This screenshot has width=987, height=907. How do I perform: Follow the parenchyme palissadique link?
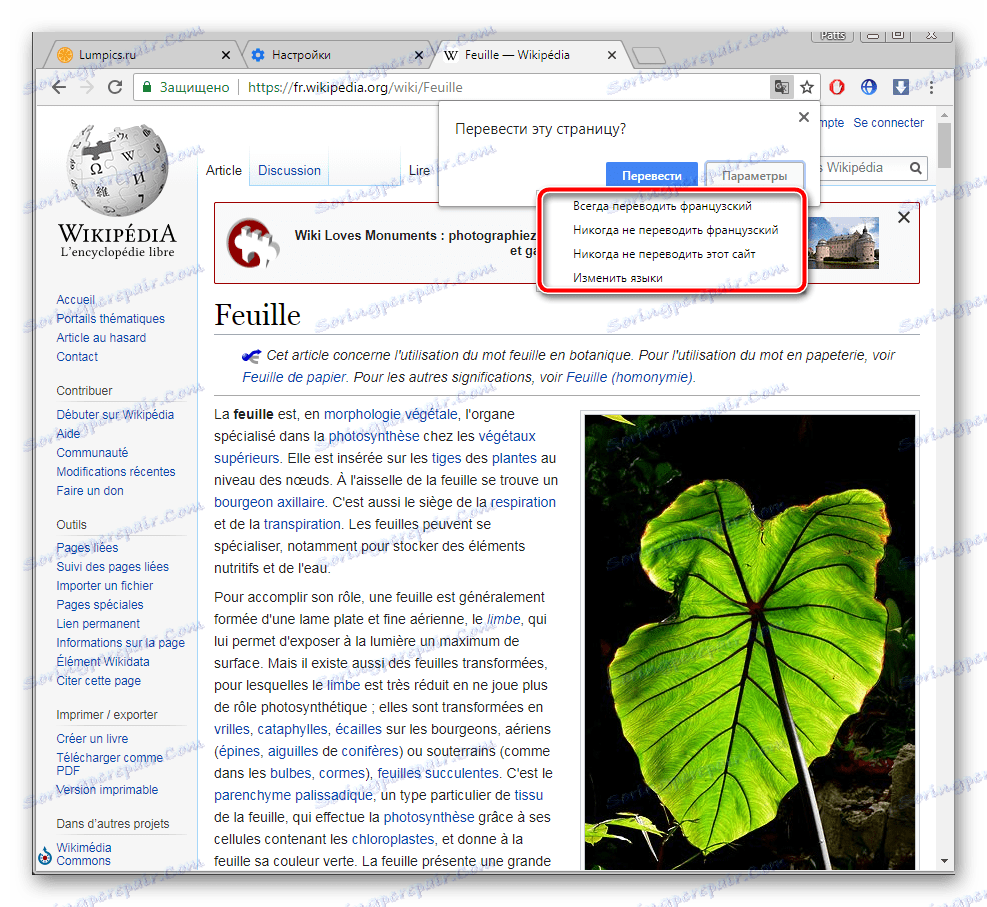(x=293, y=795)
